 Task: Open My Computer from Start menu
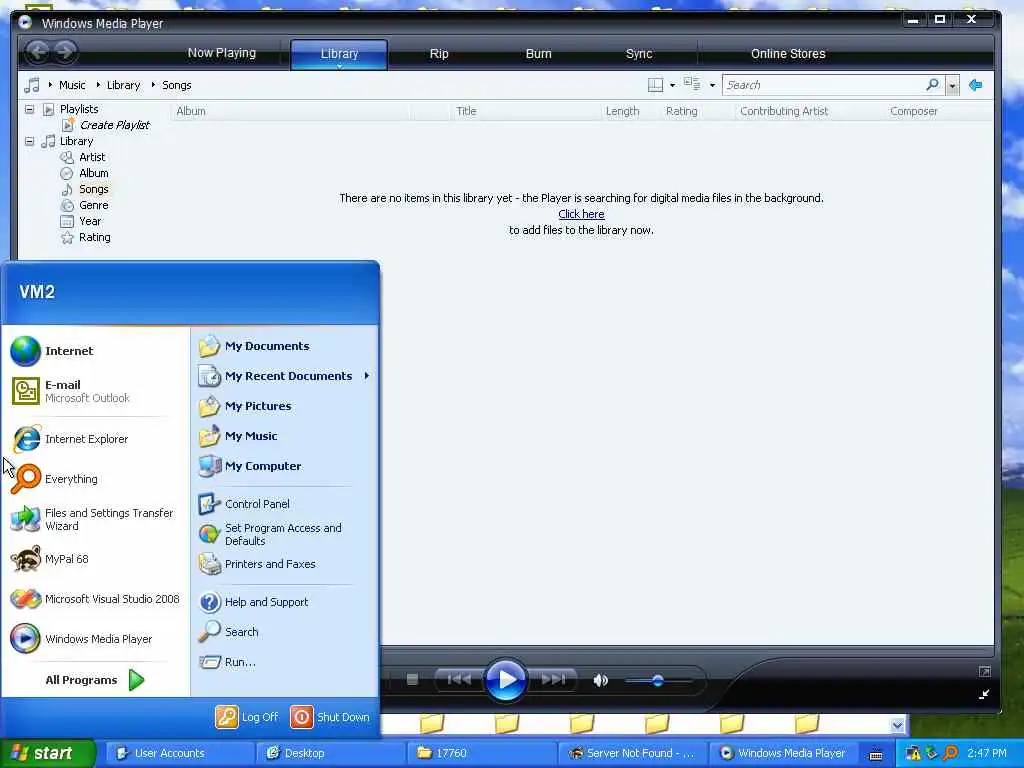point(284,466)
